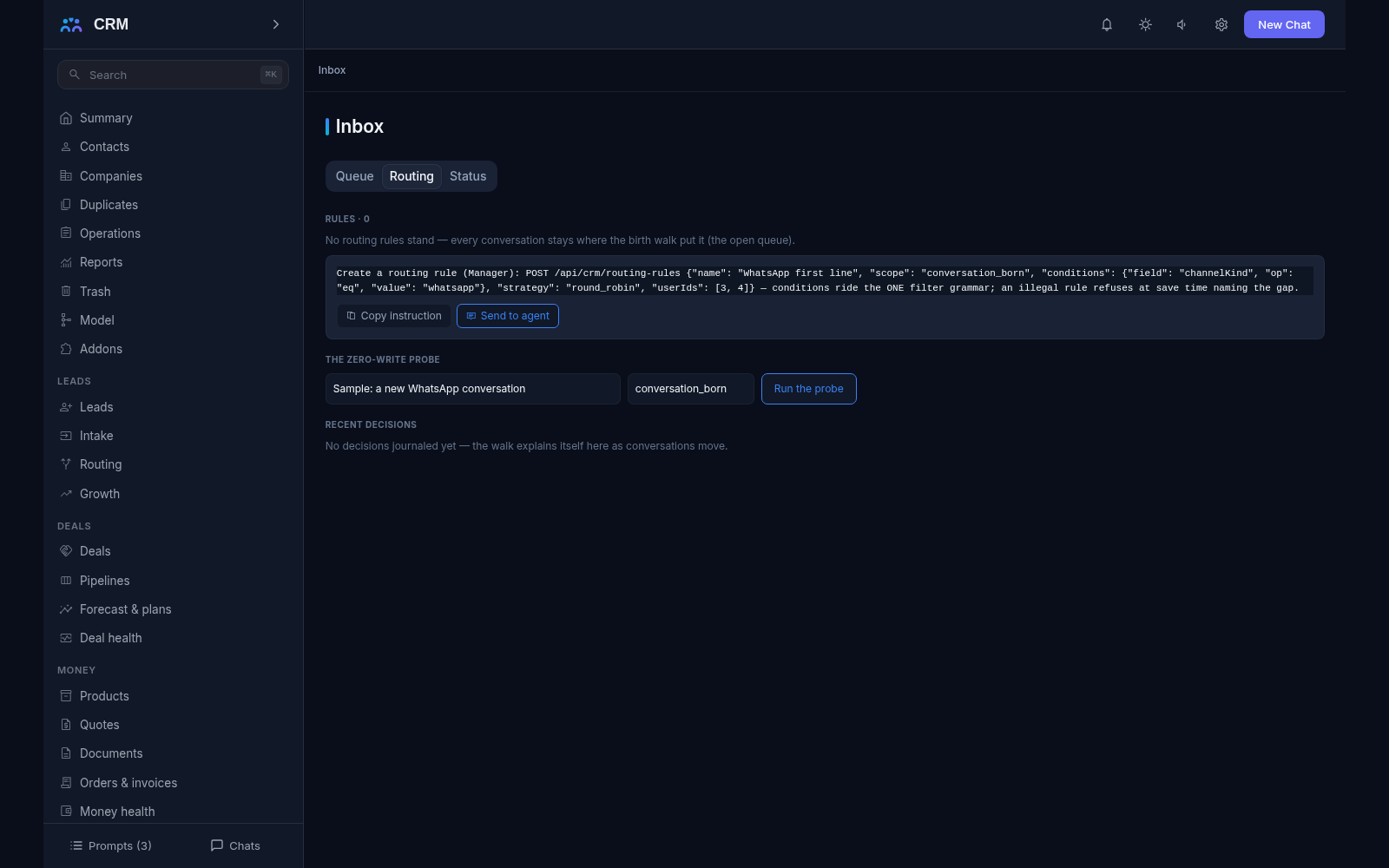Image resolution: width=1389 pixels, height=868 pixels.
Task: Open Chats at sidebar bottom
Action: point(235,845)
